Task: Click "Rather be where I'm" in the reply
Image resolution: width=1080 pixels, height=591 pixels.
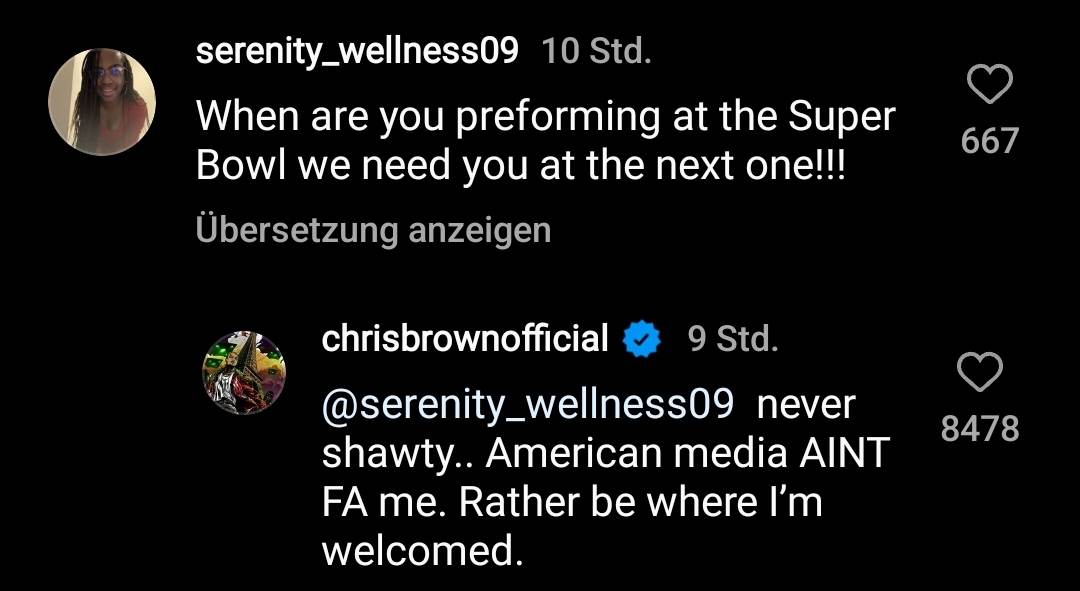Action: [640, 501]
